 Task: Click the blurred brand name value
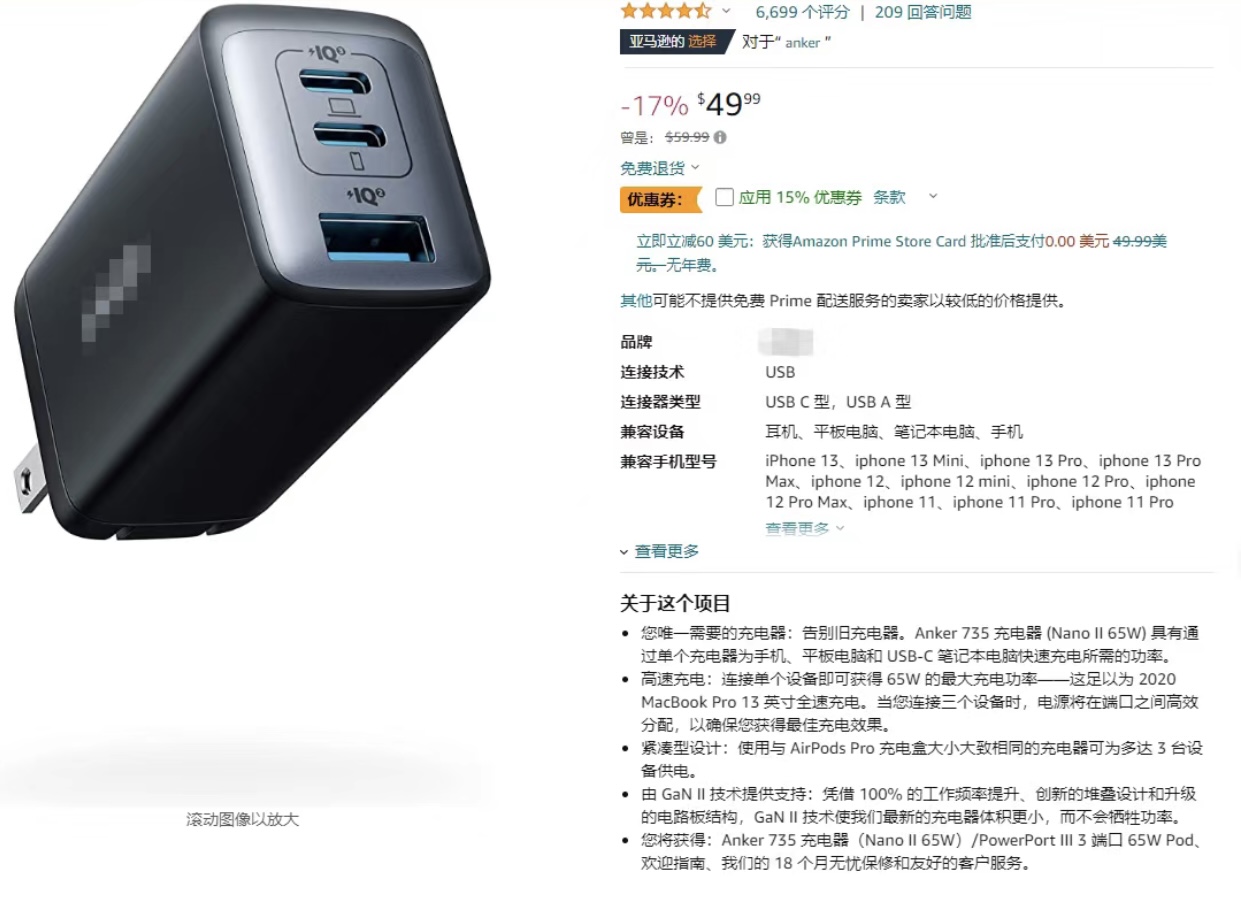click(785, 342)
